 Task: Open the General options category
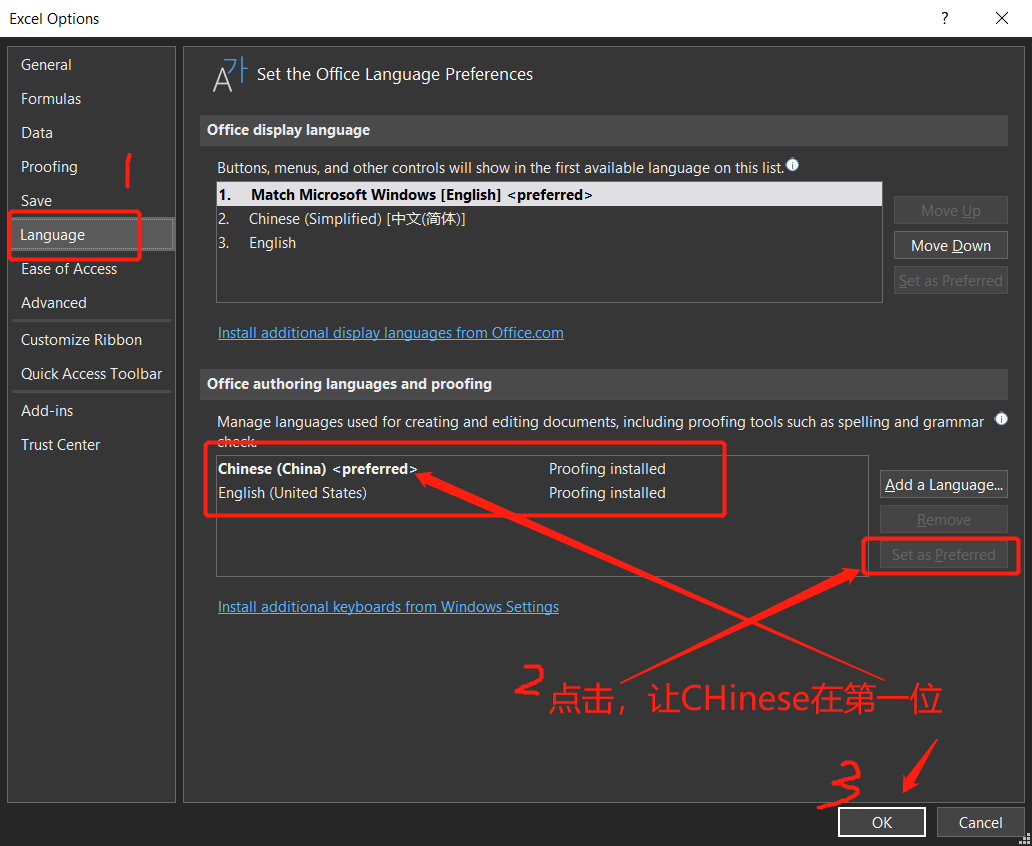coord(92,65)
